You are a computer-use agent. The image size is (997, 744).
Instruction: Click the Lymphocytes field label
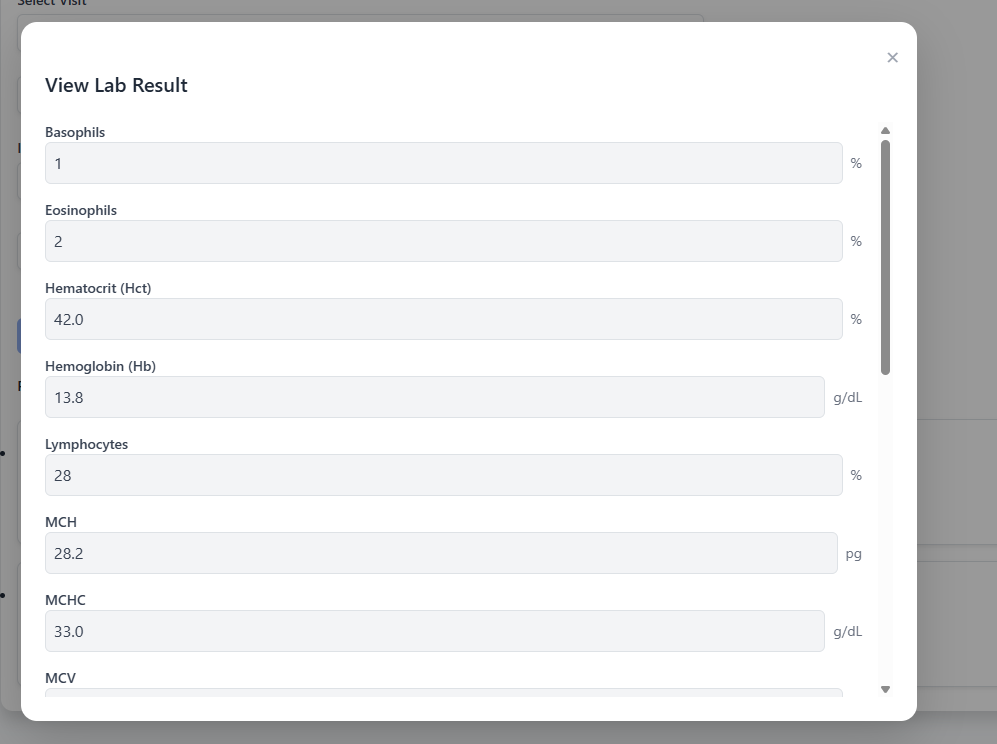pyautogui.click(x=86, y=444)
